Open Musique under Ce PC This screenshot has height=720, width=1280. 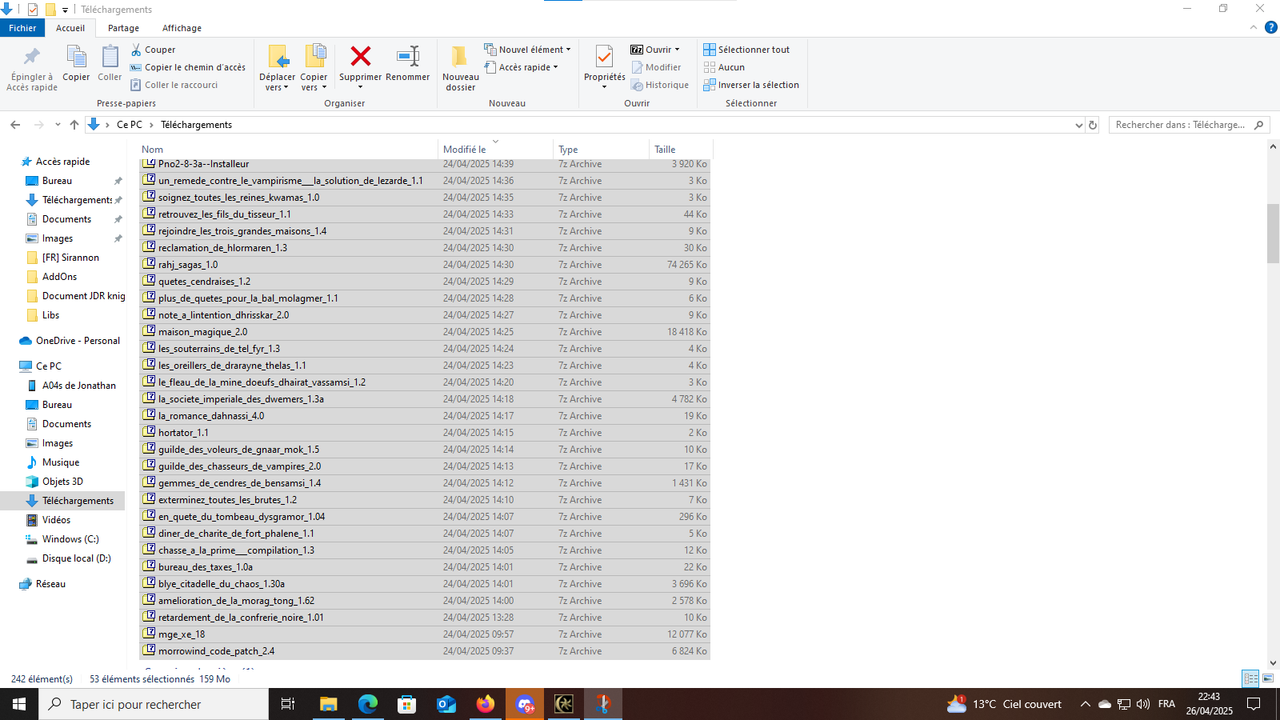(x=60, y=462)
